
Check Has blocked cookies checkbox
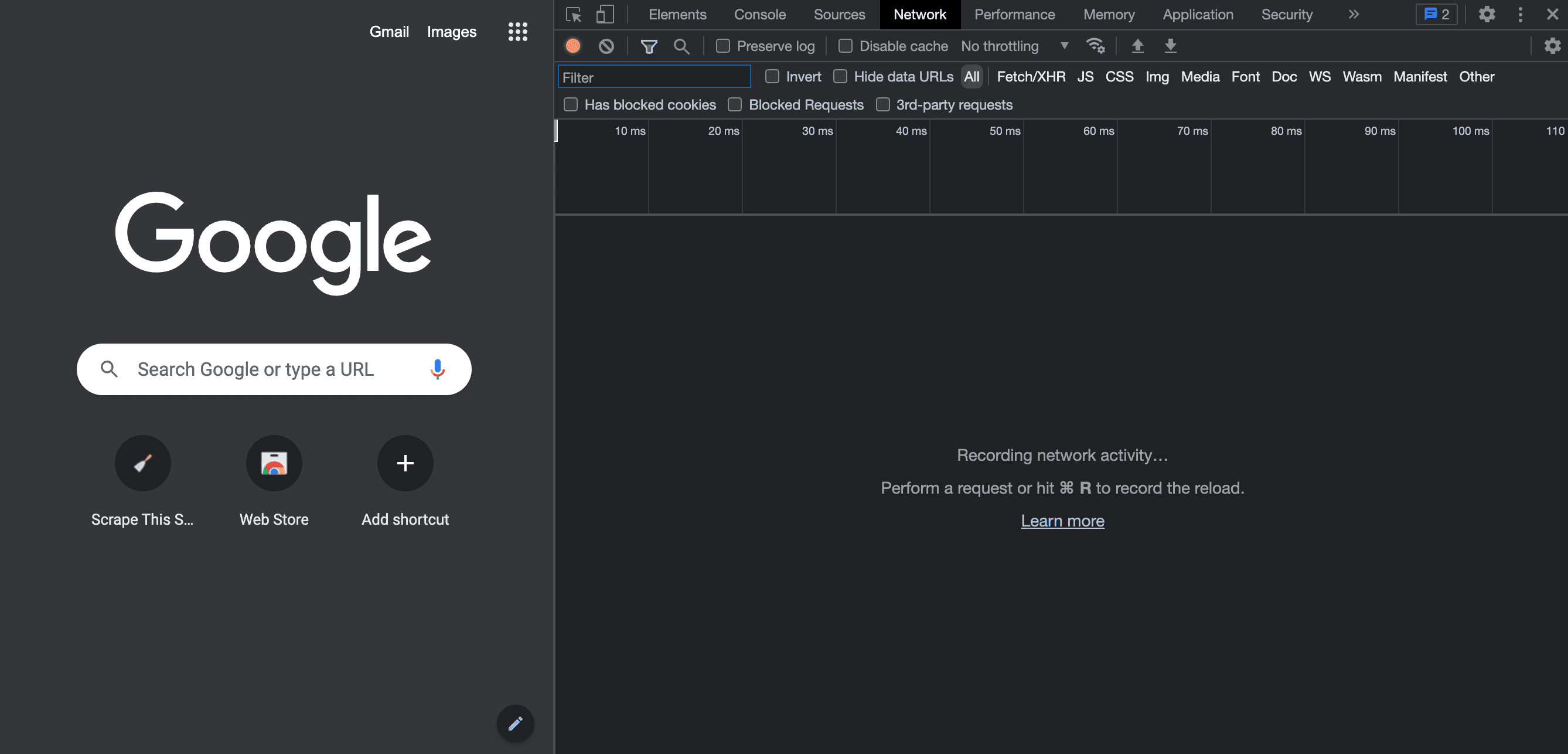[x=570, y=105]
